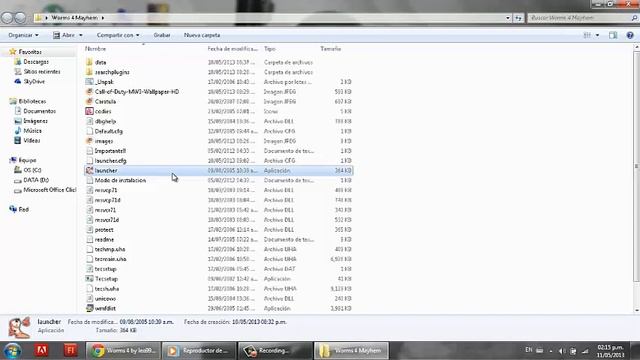Open the OS (C:) drive
Screen dimensions: 640x360
(32, 170)
